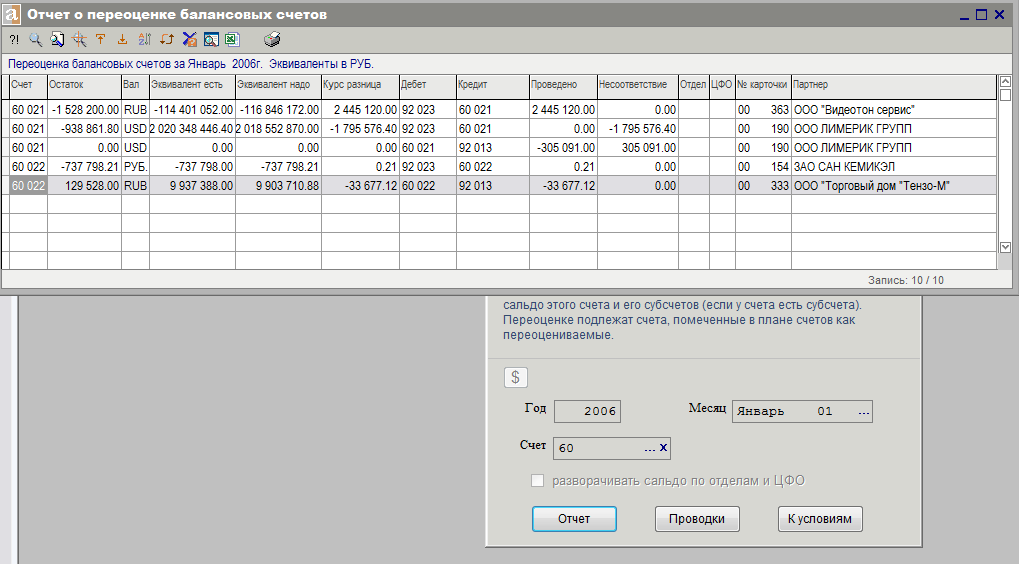The height and width of the screenshot is (564, 1019).
Task: Open the preview window magnifier icon
Action: pyautogui.click(x=211, y=40)
